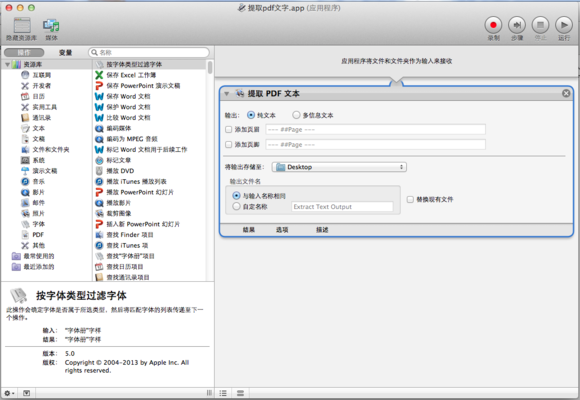Open the 描述 (Description) tab of the action
Viewport: 580px width, 400px height.
point(322,230)
